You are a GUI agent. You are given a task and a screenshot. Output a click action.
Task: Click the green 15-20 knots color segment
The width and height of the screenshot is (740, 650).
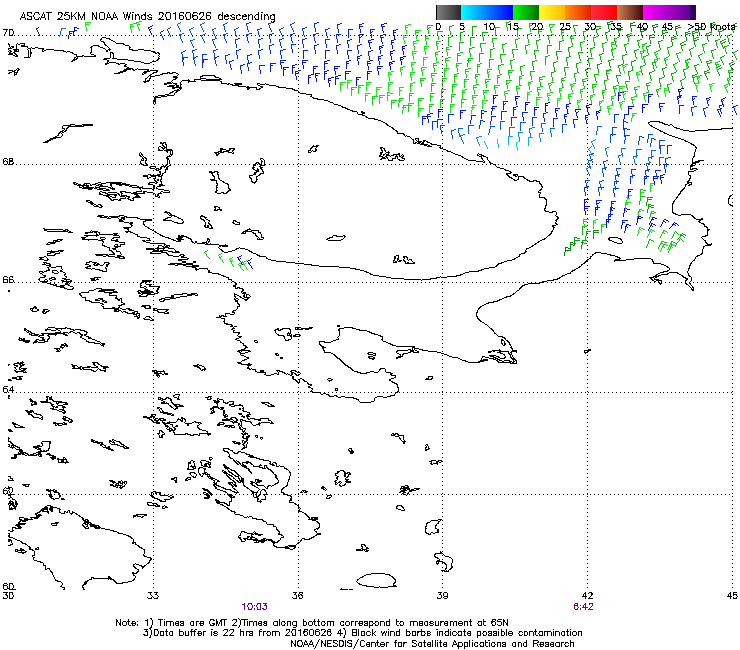(526, 12)
